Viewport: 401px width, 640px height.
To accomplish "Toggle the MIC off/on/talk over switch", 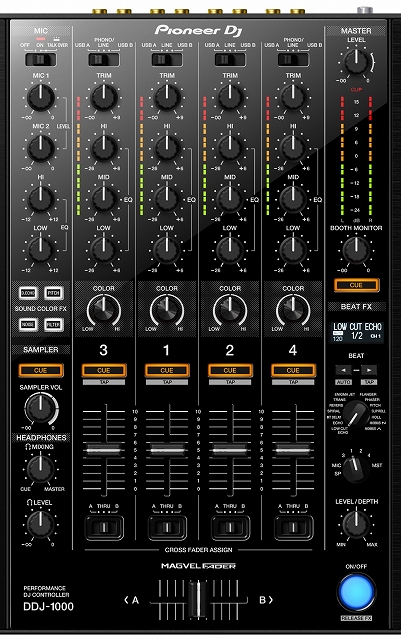I will 40,60.
